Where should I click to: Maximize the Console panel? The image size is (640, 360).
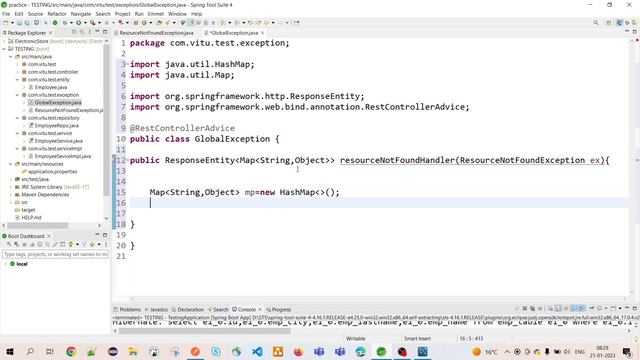(x=635, y=308)
